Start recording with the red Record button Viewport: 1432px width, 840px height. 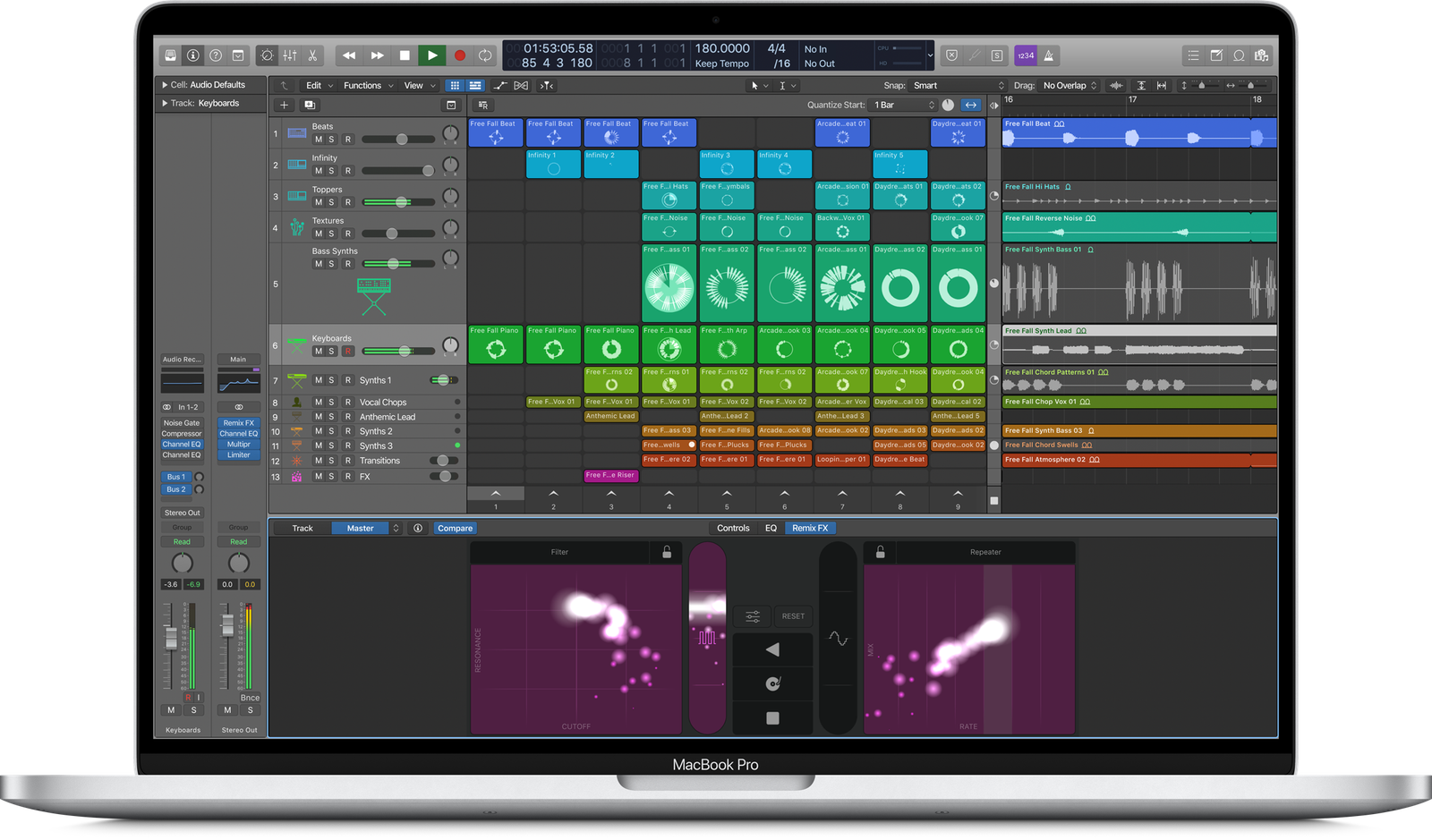(x=459, y=55)
